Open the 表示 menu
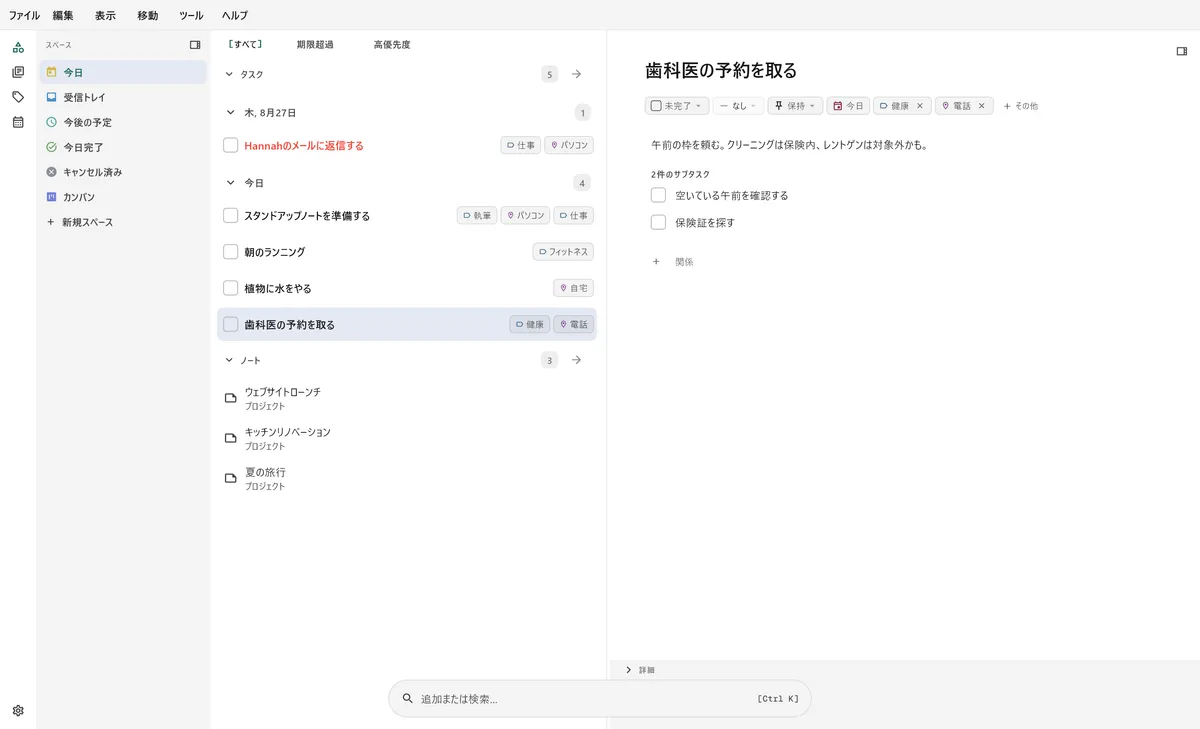 [x=105, y=15]
